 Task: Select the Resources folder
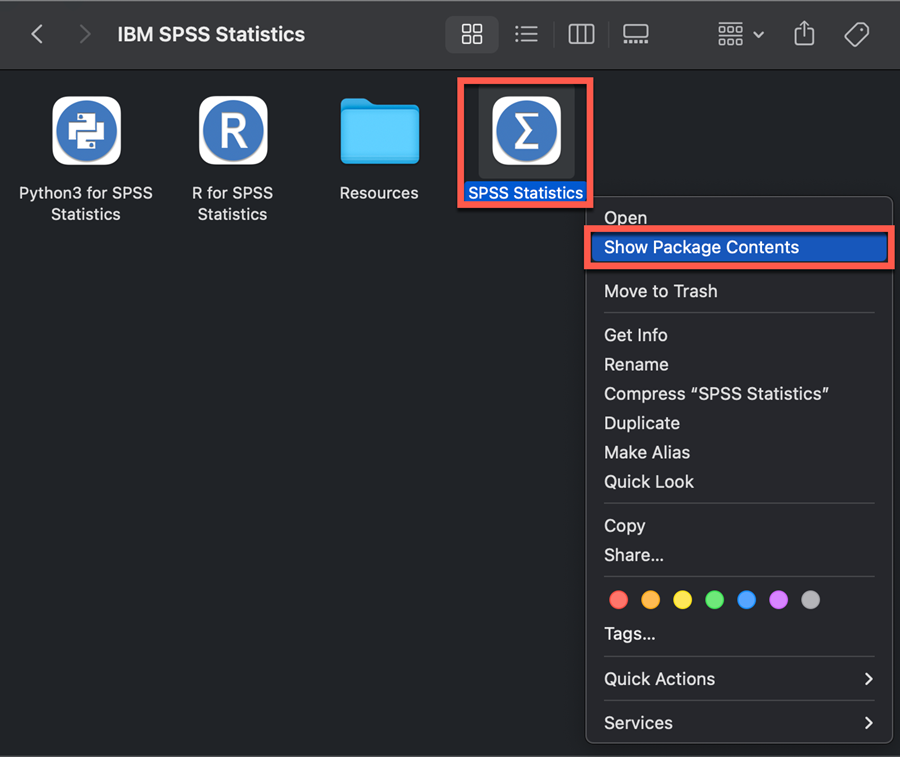tap(379, 131)
